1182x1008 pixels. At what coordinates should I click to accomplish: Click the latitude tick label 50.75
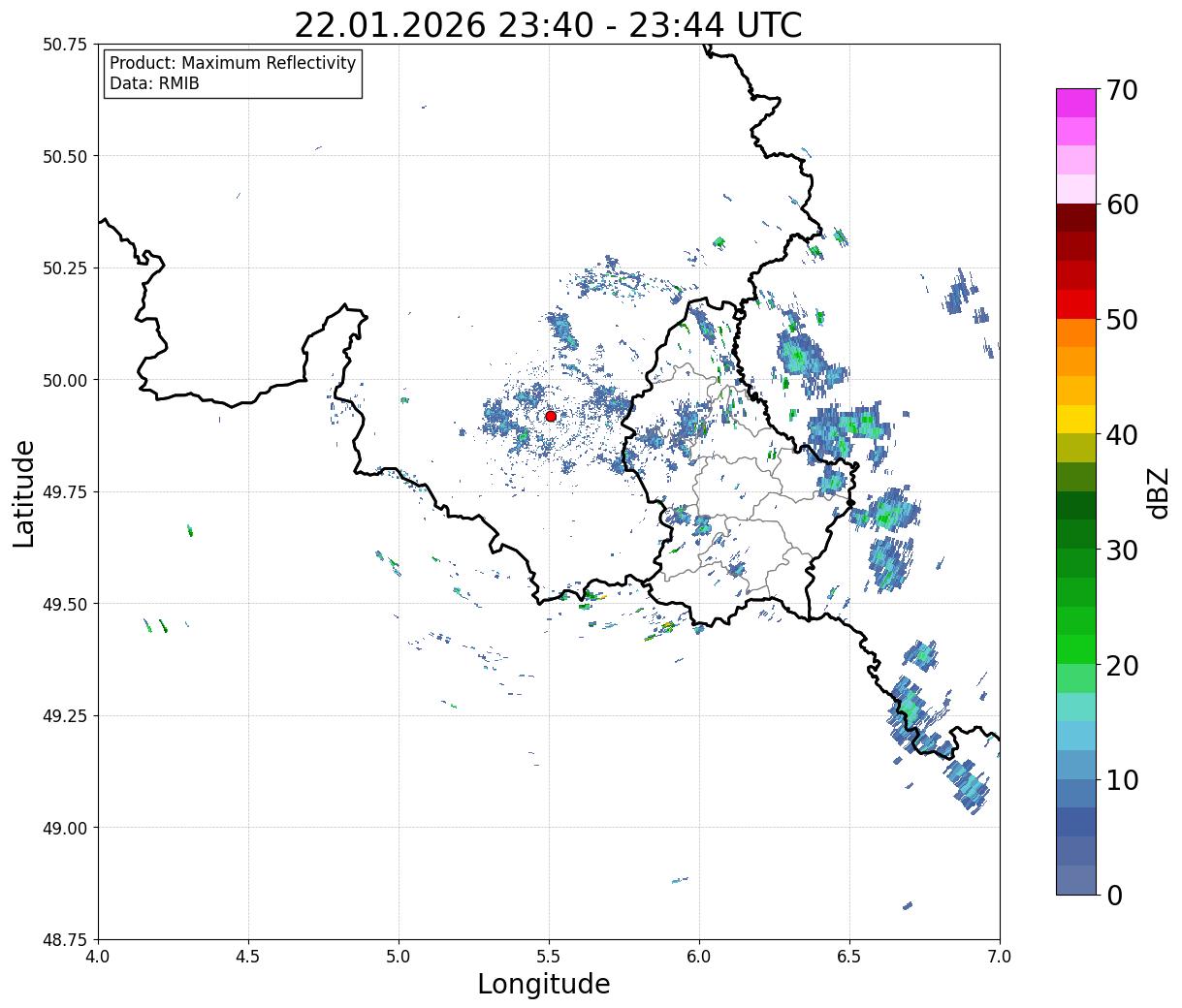click(65, 45)
